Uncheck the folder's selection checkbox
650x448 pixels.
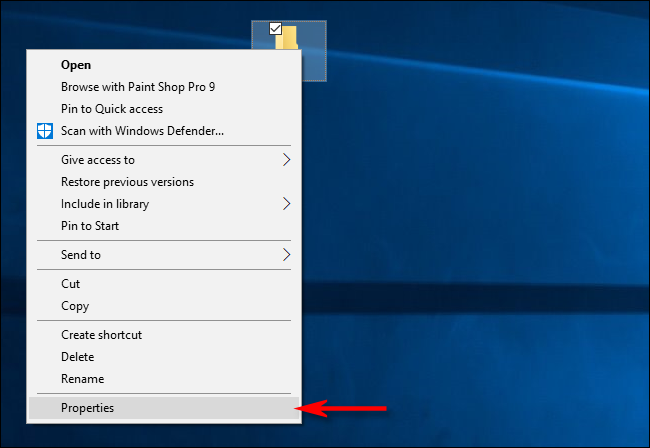pyautogui.click(x=276, y=28)
